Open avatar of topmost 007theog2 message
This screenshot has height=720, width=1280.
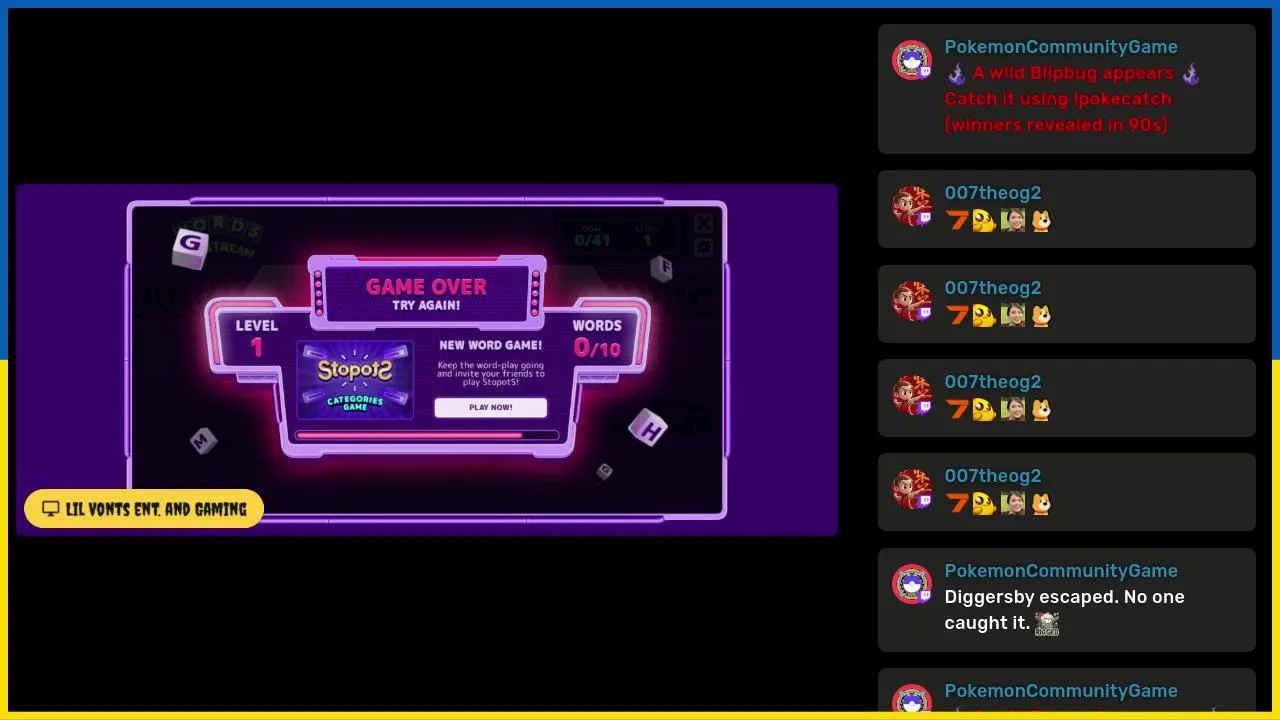pos(912,207)
